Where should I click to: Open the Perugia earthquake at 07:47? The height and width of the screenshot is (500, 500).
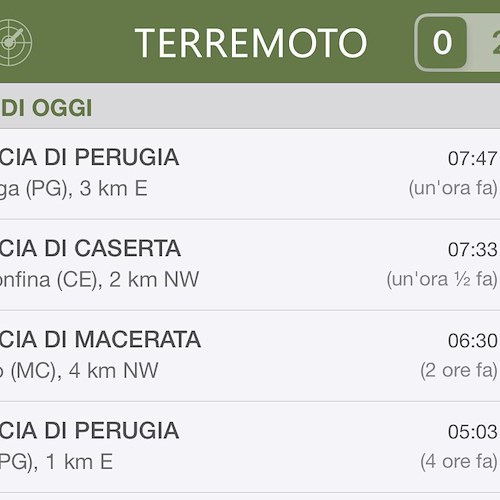click(250, 174)
